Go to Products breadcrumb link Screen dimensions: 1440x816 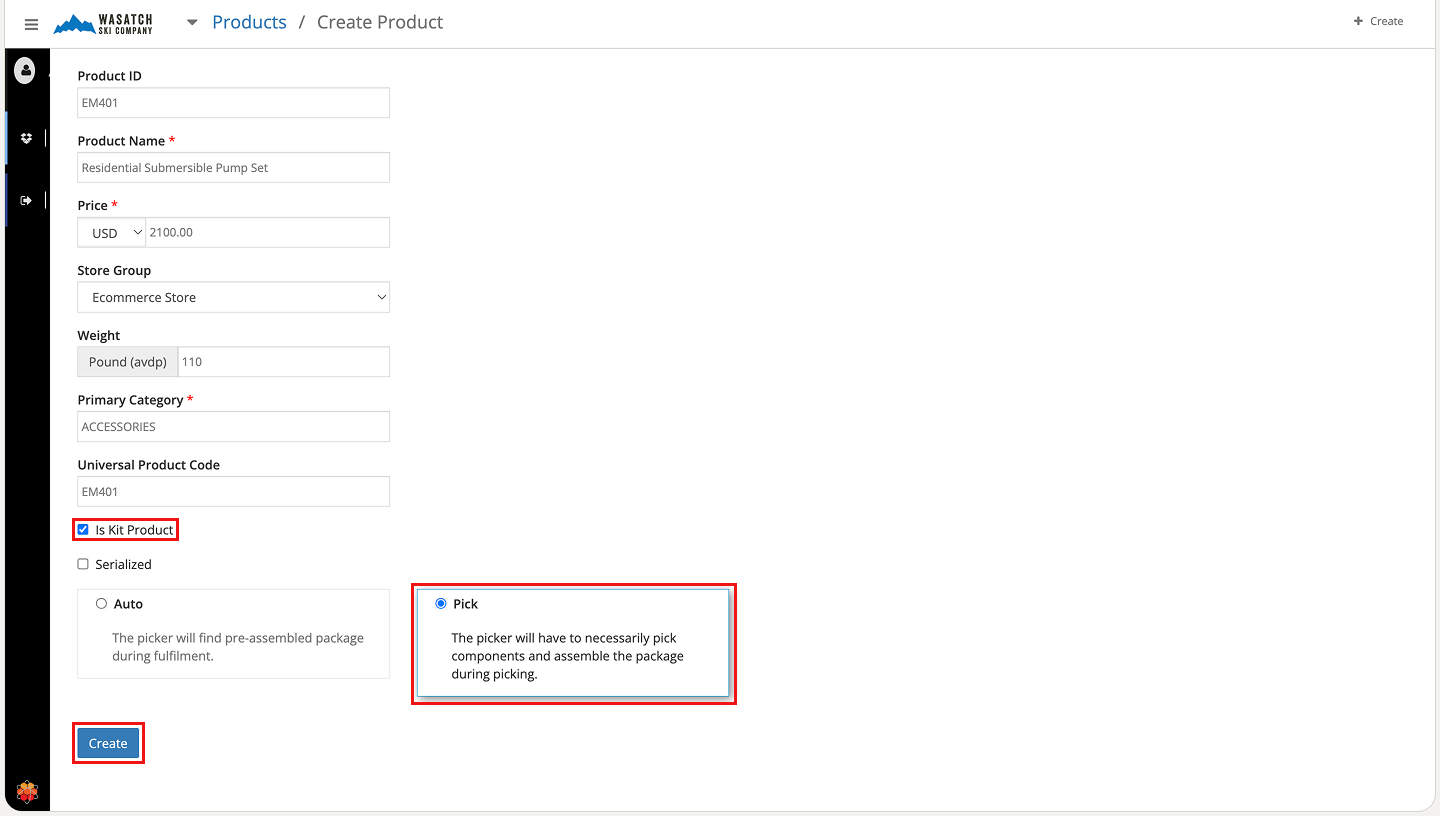point(249,22)
